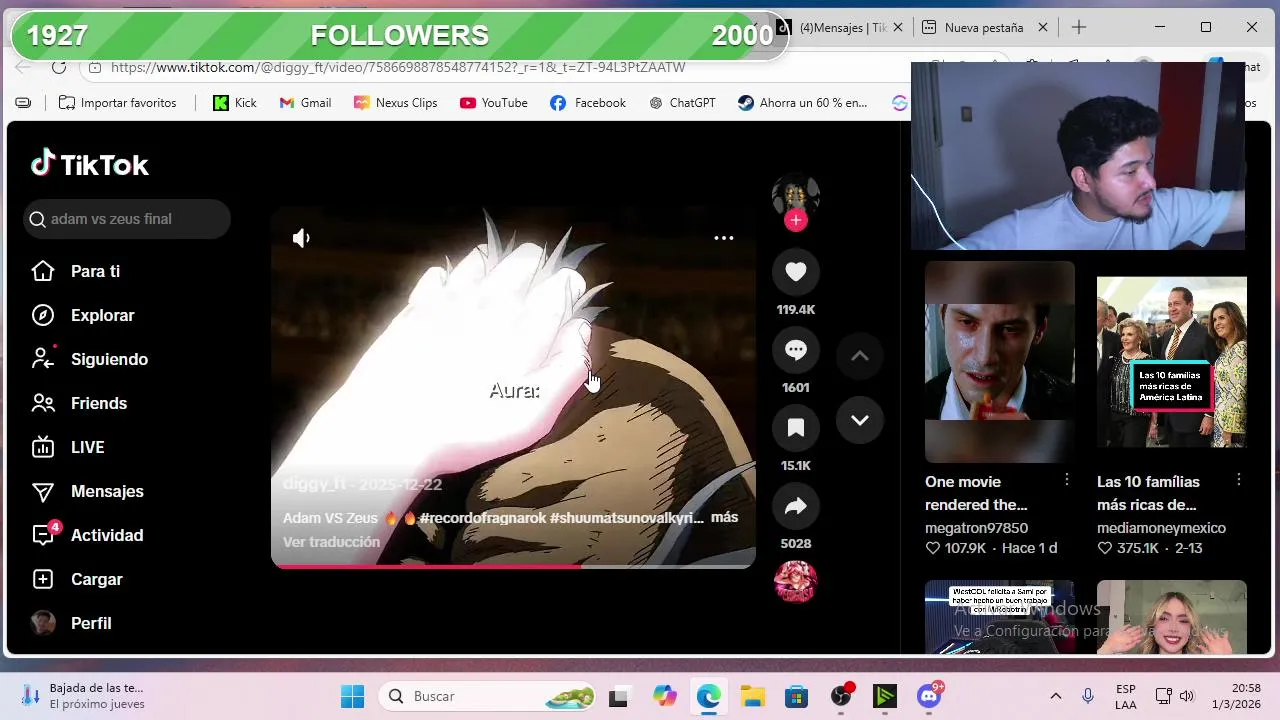Image resolution: width=1280 pixels, height=720 pixels.
Task: Go to next video with down chevron
Action: [x=860, y=420]
